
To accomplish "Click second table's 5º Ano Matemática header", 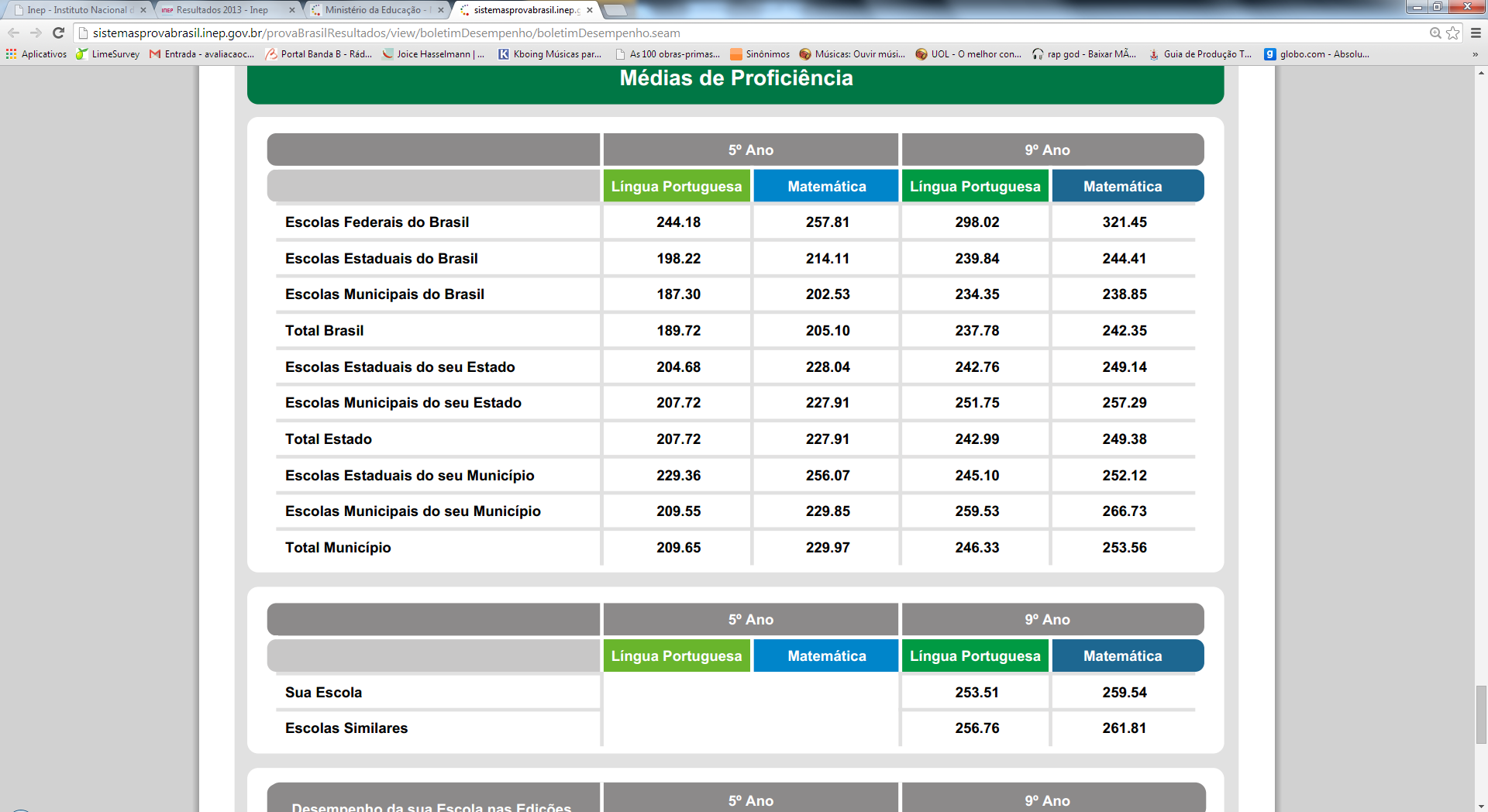I will [x=826, y=655].
